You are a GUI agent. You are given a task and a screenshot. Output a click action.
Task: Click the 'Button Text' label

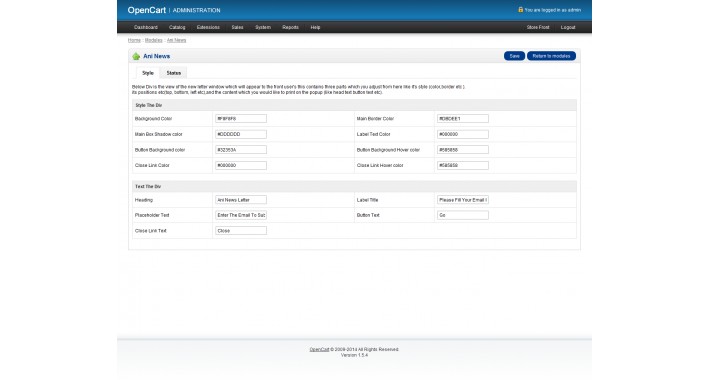(x=368, y=215)
